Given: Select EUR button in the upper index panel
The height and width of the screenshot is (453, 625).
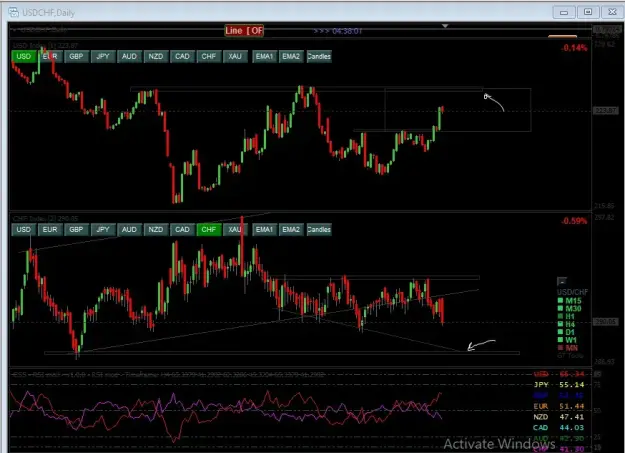Looking at the screenshot, I should click(x=50, y=57).
